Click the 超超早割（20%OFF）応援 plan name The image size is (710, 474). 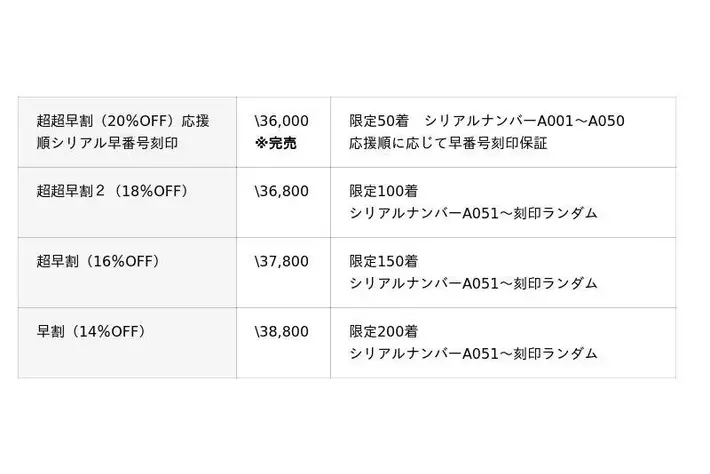coord(122,121)
